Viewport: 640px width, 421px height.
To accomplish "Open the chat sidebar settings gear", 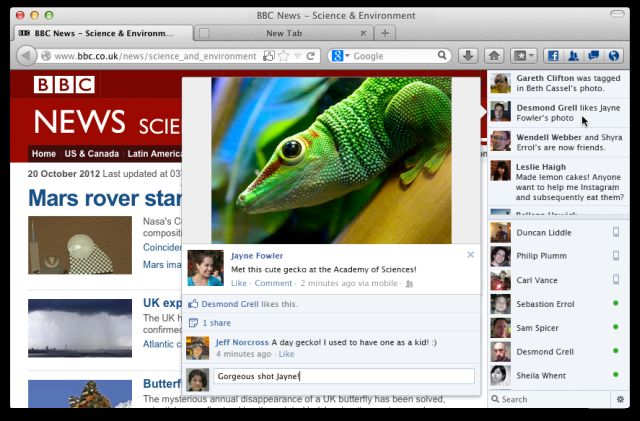I will click(620, 399).
